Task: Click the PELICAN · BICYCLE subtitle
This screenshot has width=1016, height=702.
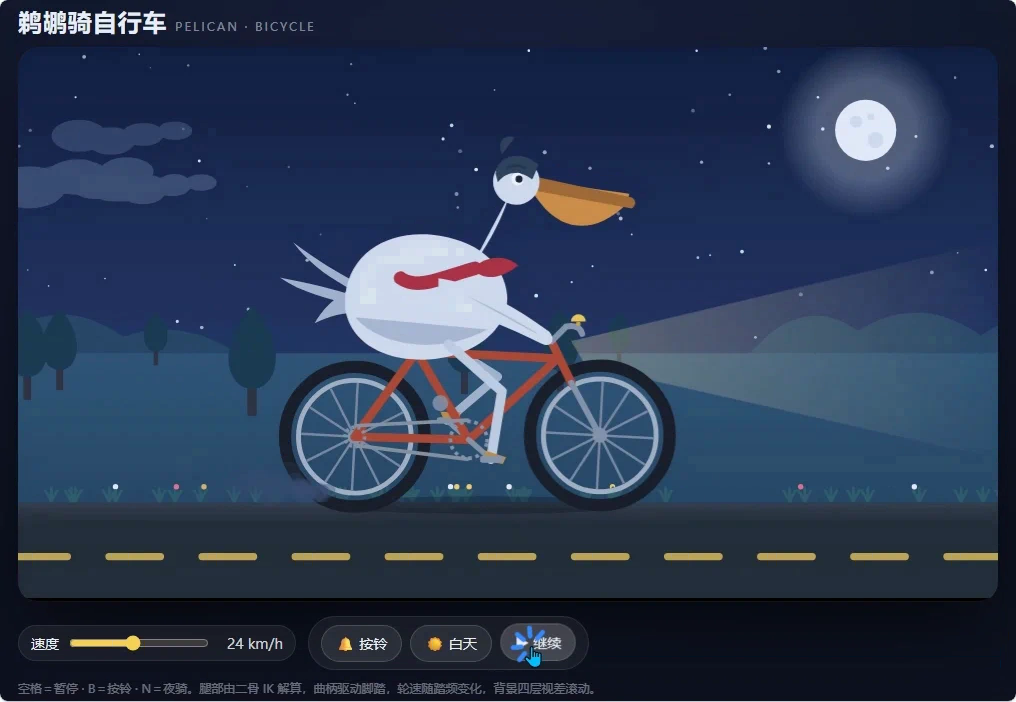Action: click(x=245, y=27)
